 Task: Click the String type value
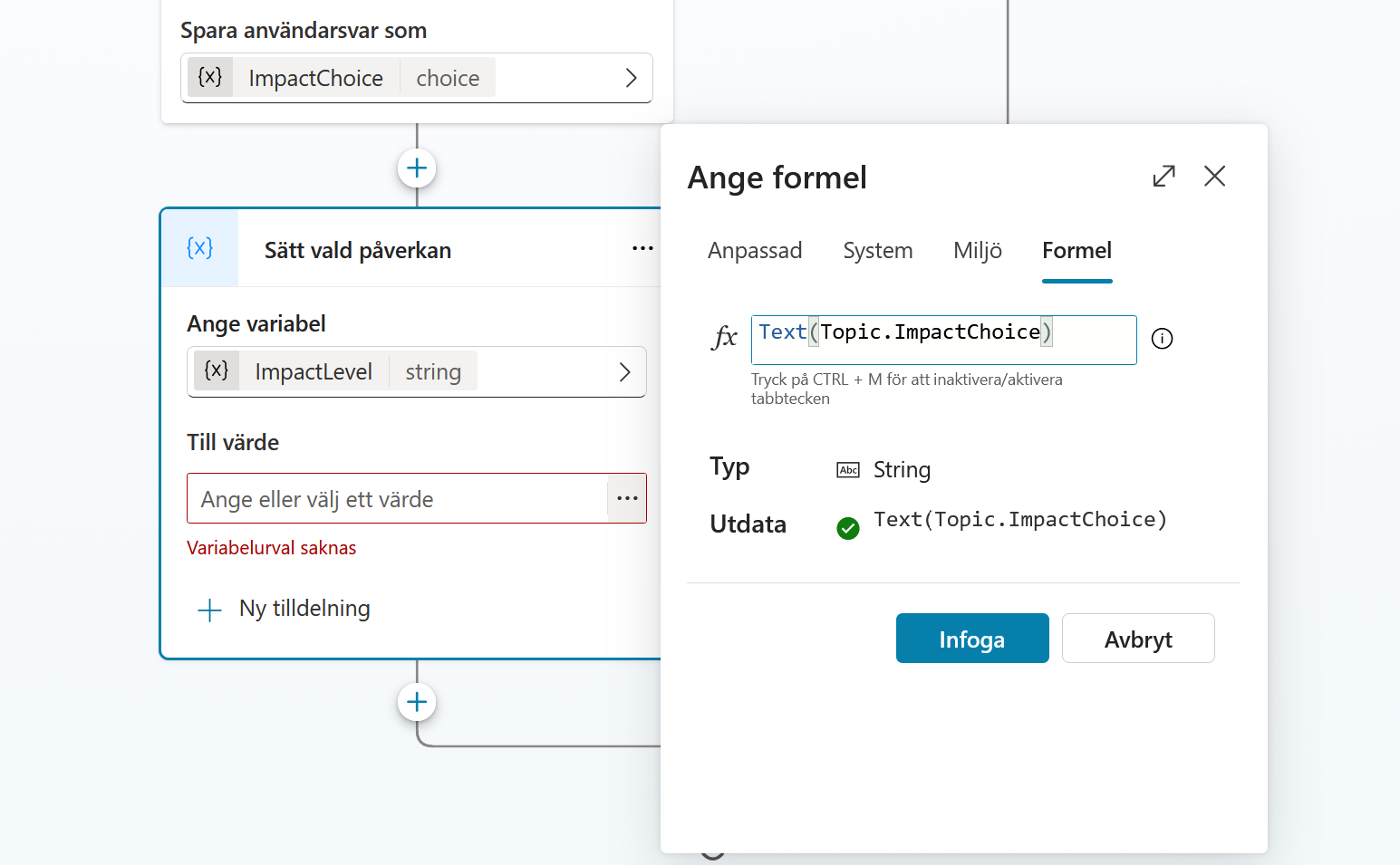point(902,470)
